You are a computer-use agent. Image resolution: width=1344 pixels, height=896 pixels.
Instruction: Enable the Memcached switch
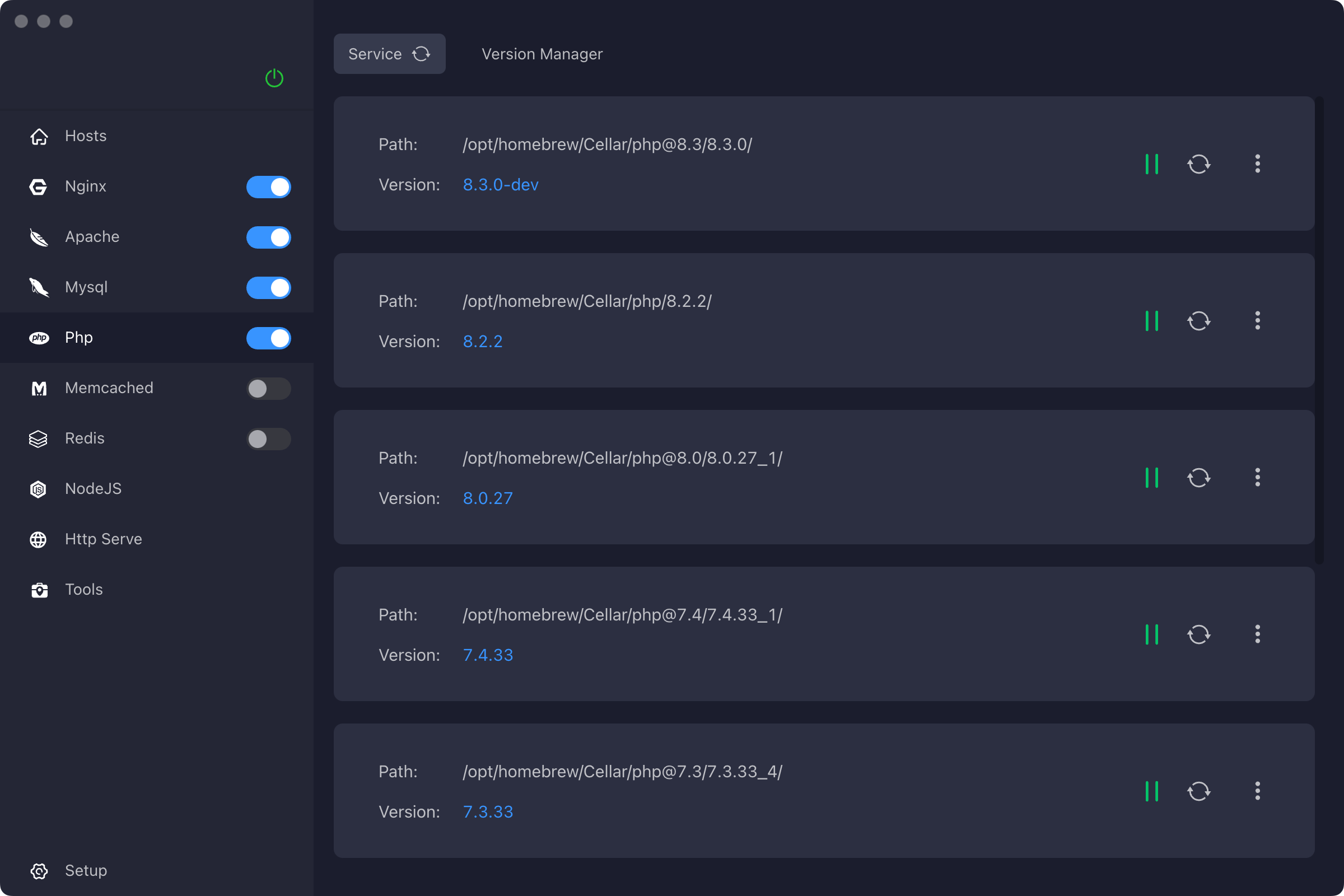[x=269, y=389]
